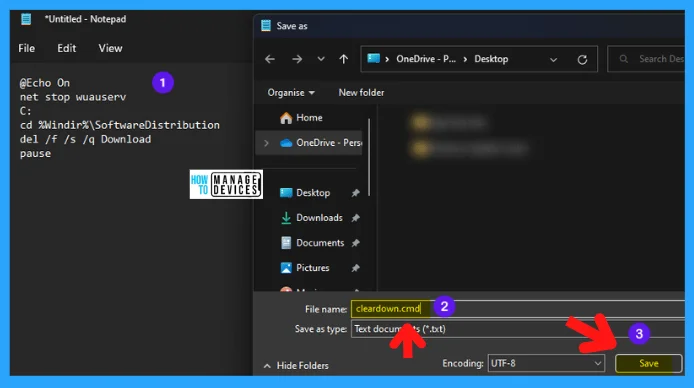The width and height of the screenshot is (694, 388).
Task: Click the Search Desktop field
Action: [646, 59]
